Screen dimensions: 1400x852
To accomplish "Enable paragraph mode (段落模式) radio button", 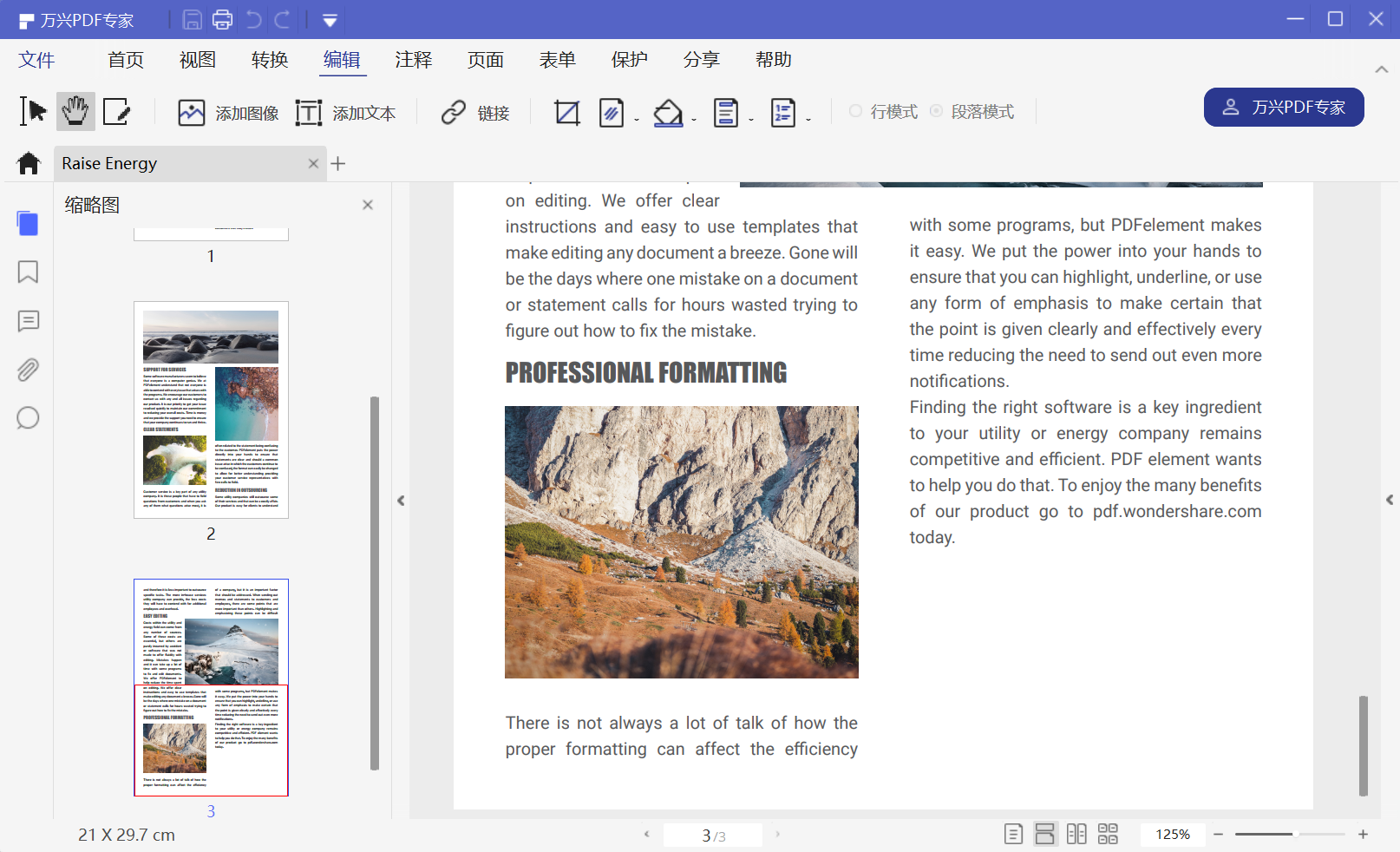I will 936,111.
